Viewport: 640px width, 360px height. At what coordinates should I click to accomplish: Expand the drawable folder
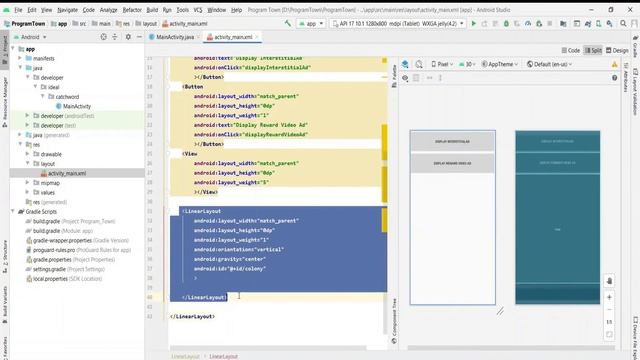[27, 154]
